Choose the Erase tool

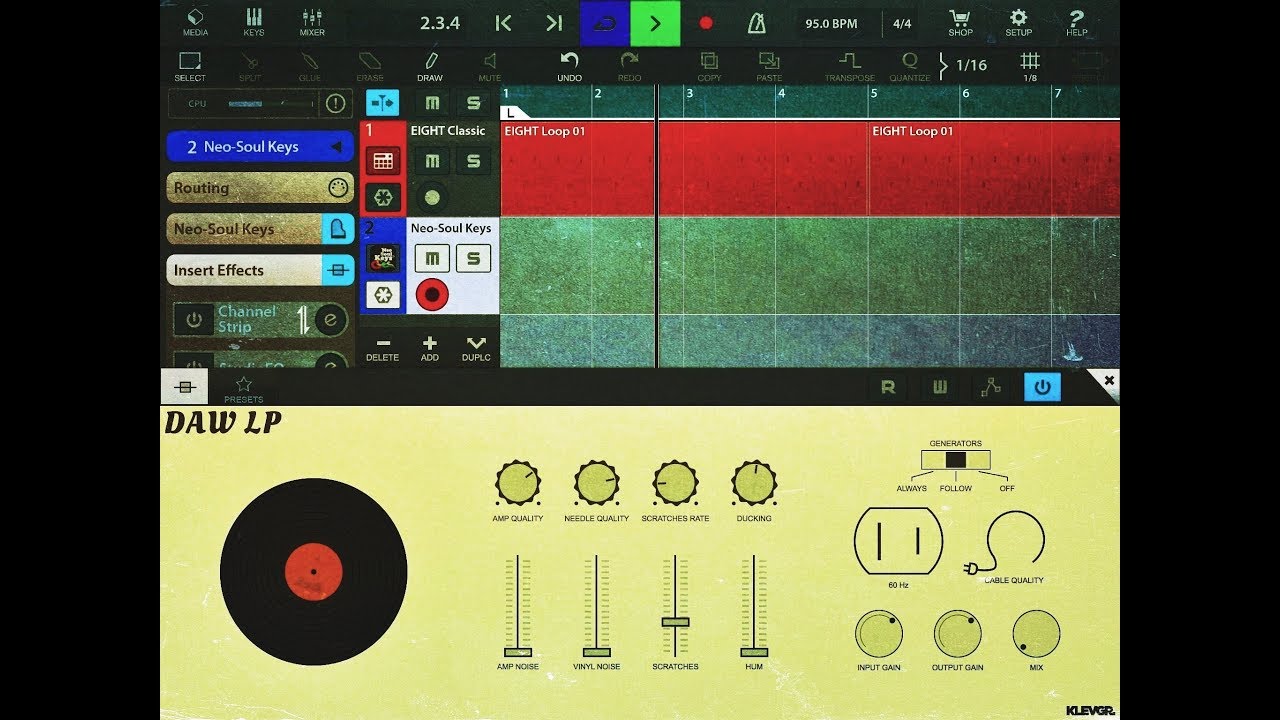click(370, 66)
